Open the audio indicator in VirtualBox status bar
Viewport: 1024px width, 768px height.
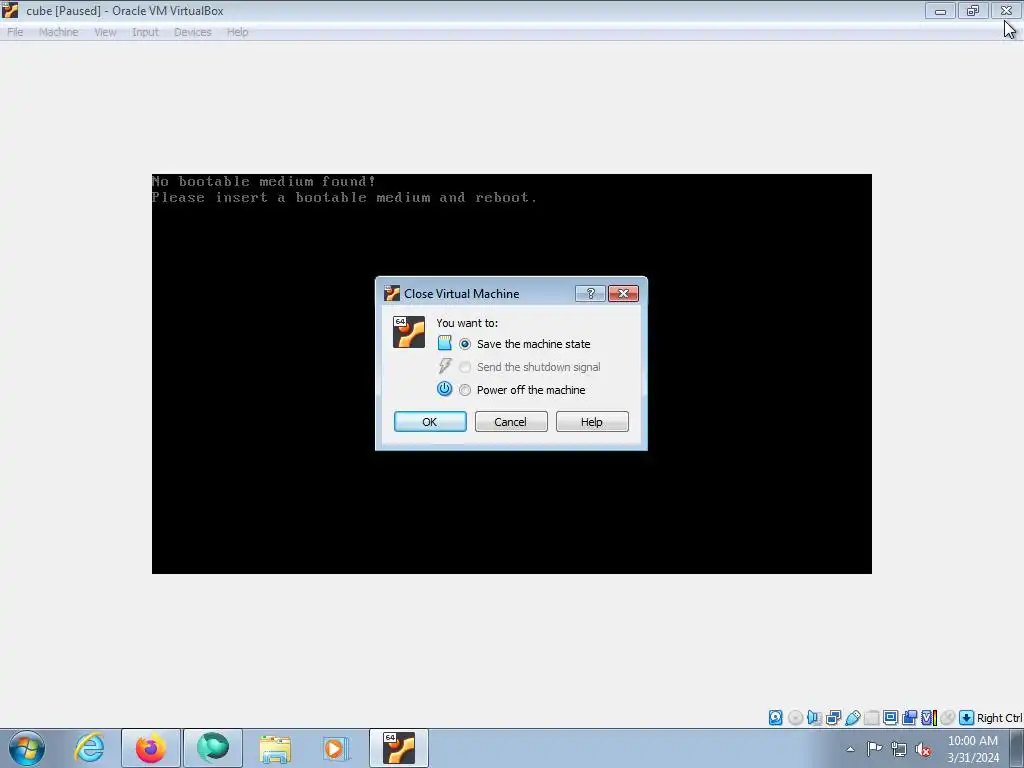[814, 718]
